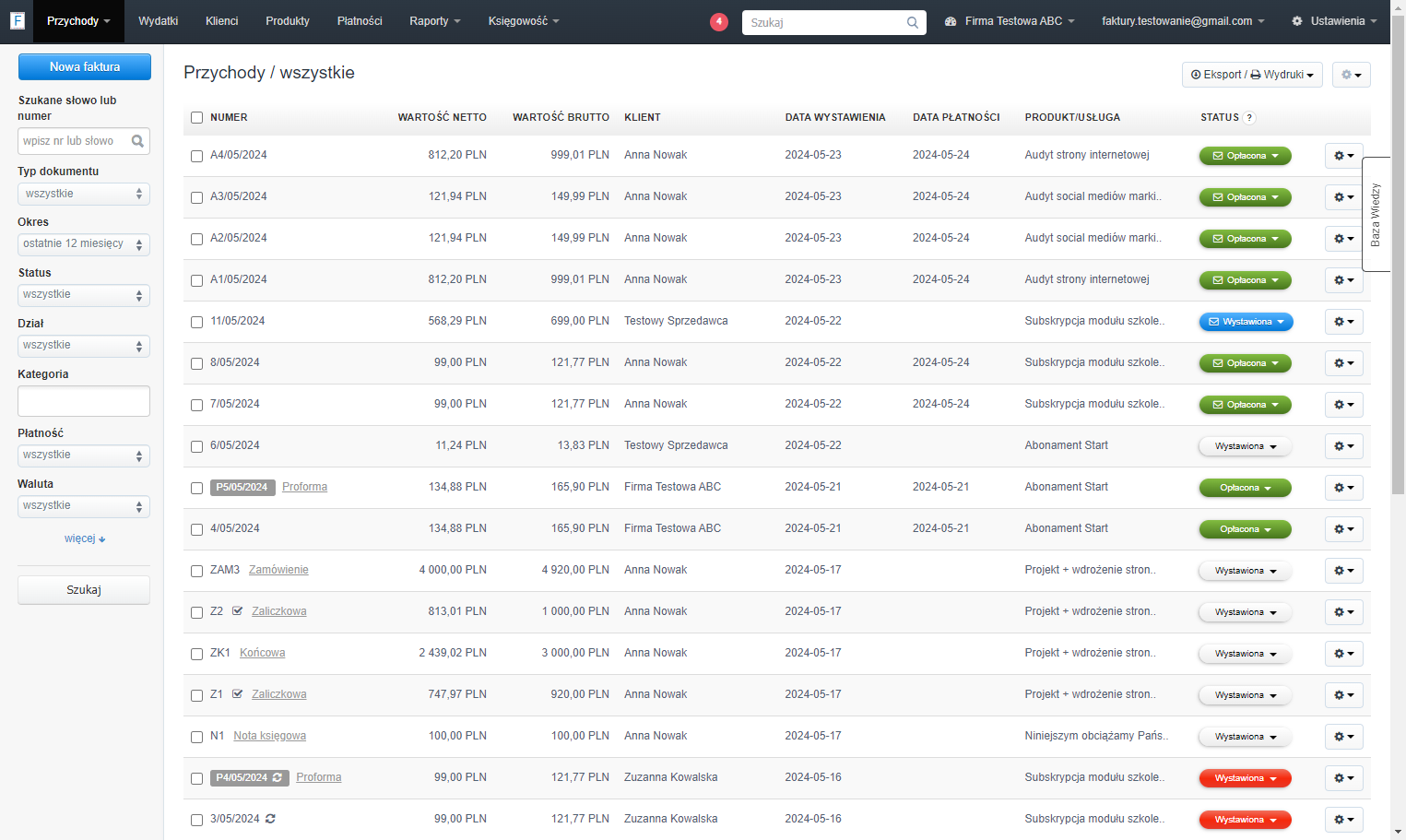Click the recurring icon next to 3/05/2024
The image size is (1406, 840).
tap(270, 819)
